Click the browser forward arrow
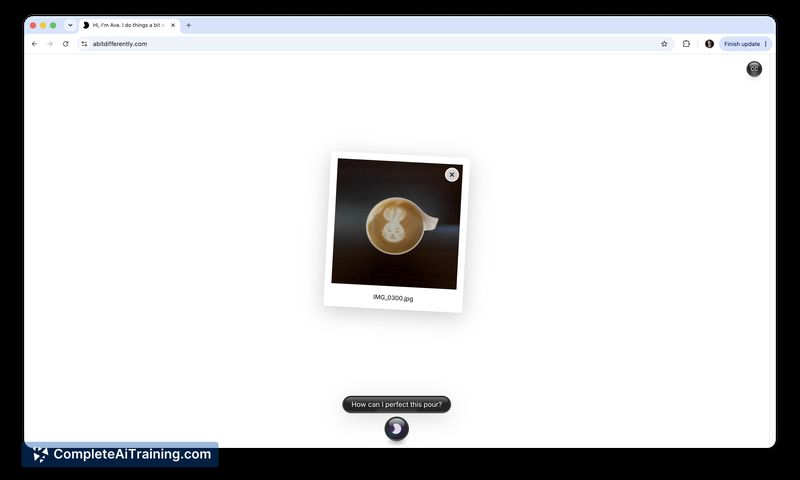Screen dimensions: 800x480 50,44
